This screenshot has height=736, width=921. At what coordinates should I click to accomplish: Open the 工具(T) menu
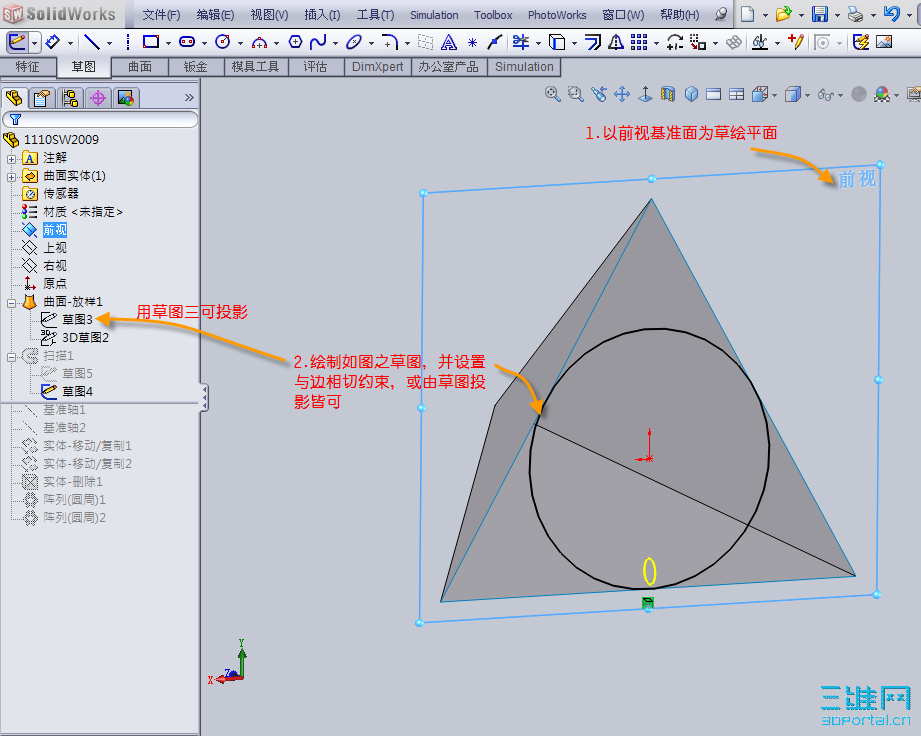[375, 15]
